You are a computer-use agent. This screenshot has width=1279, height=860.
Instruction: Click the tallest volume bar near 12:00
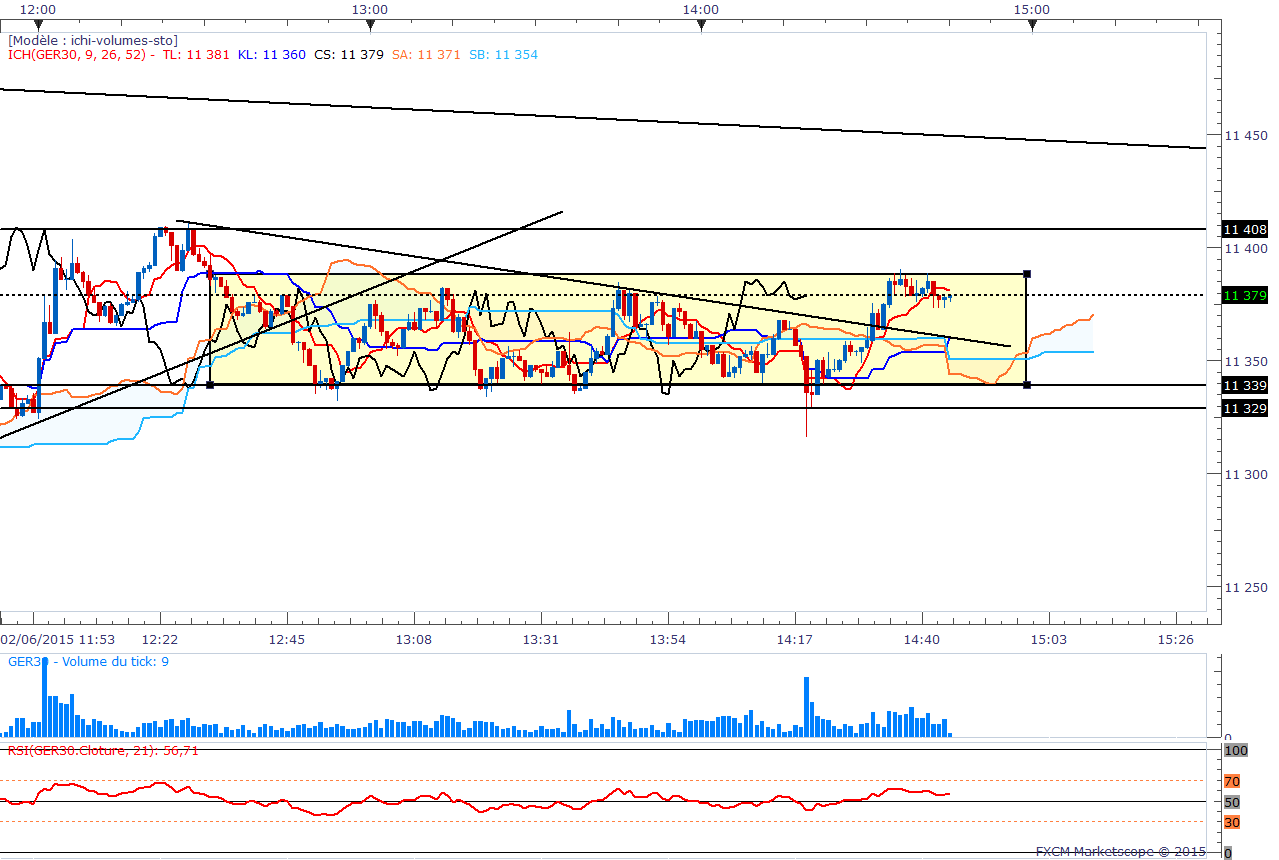44,698
